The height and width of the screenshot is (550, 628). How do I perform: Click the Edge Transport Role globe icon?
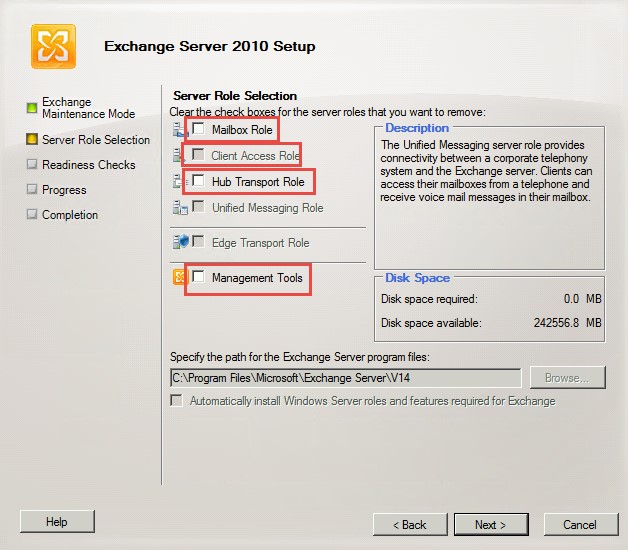coord(180,242)
